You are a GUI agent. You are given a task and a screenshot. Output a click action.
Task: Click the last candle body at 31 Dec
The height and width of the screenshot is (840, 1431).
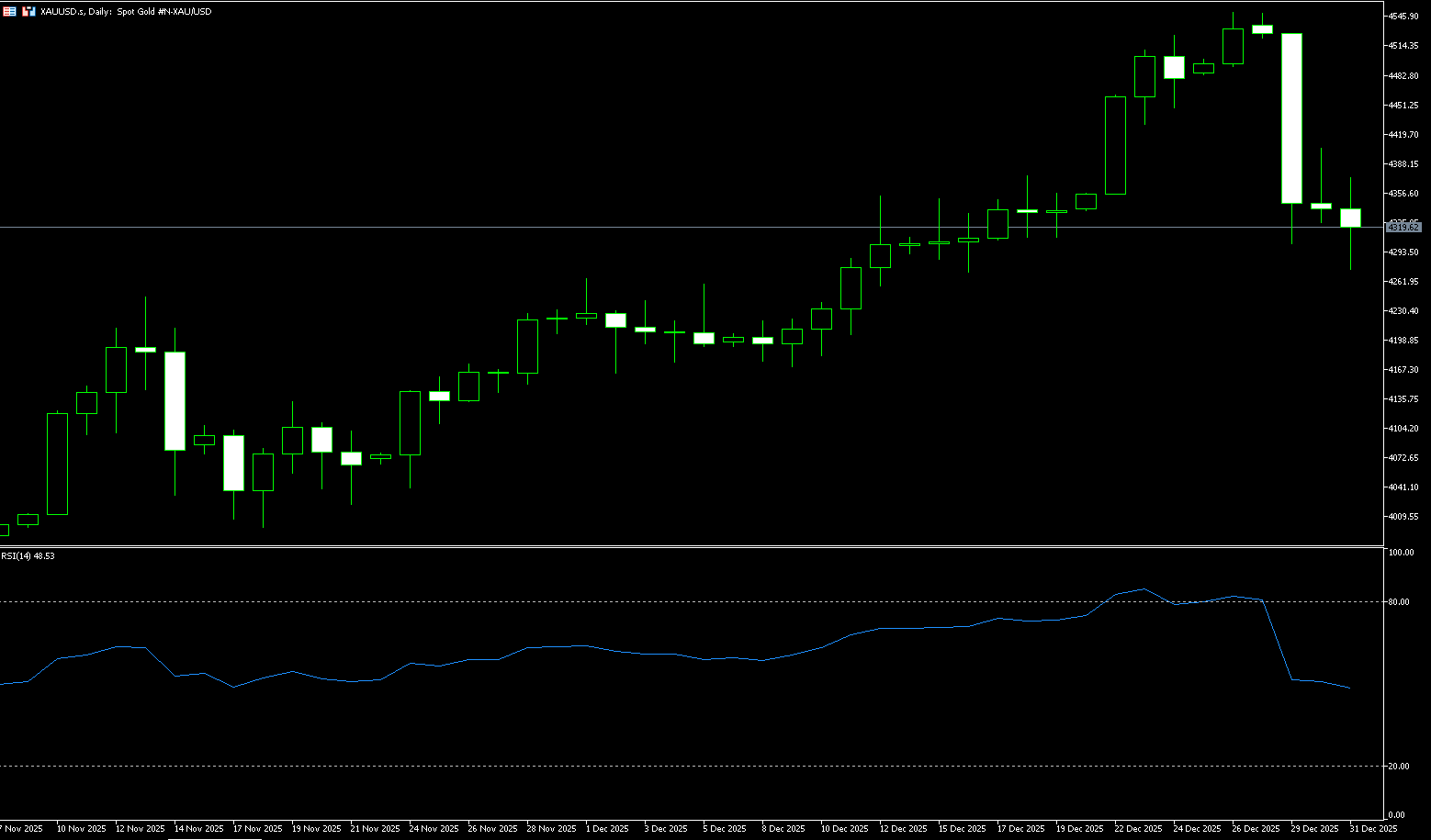[x=1350, y=218]
